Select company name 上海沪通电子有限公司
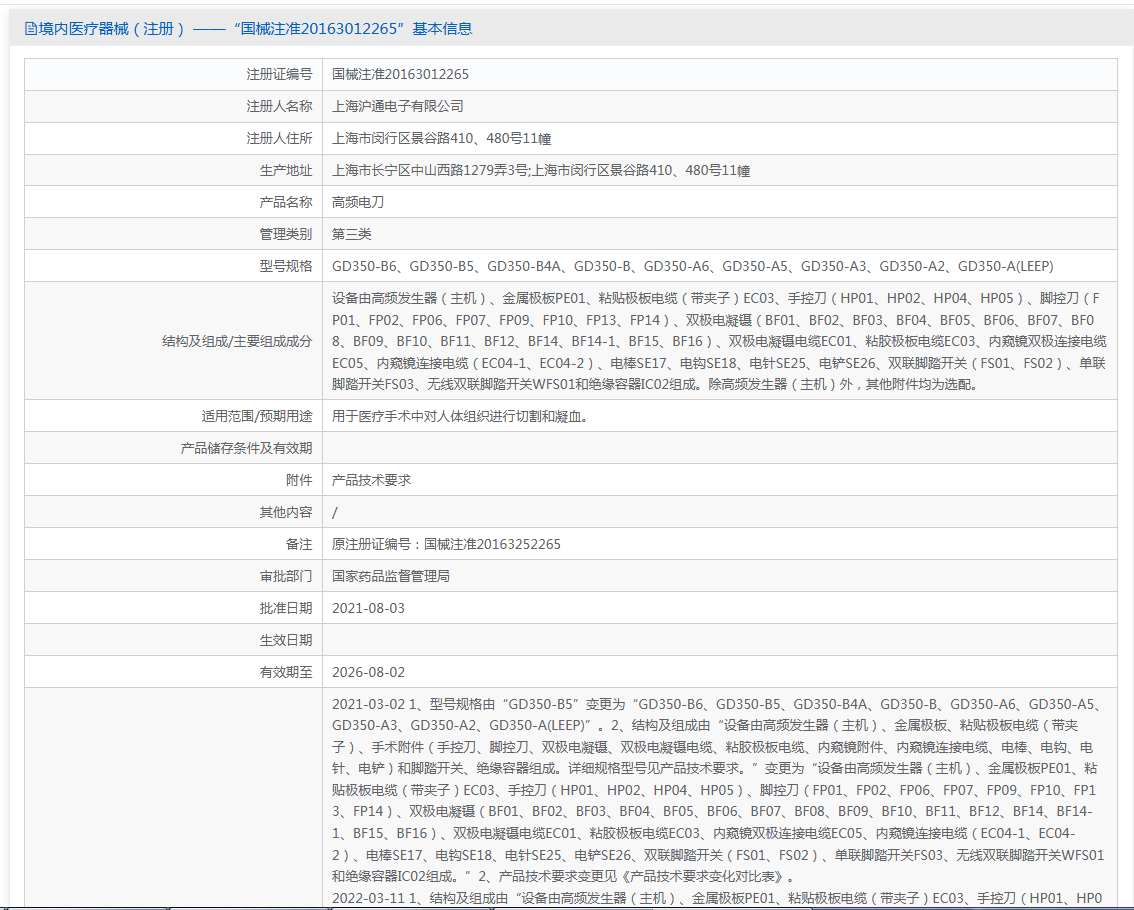The width and height of the screenshot is (1134, 910). coord(398,106)
